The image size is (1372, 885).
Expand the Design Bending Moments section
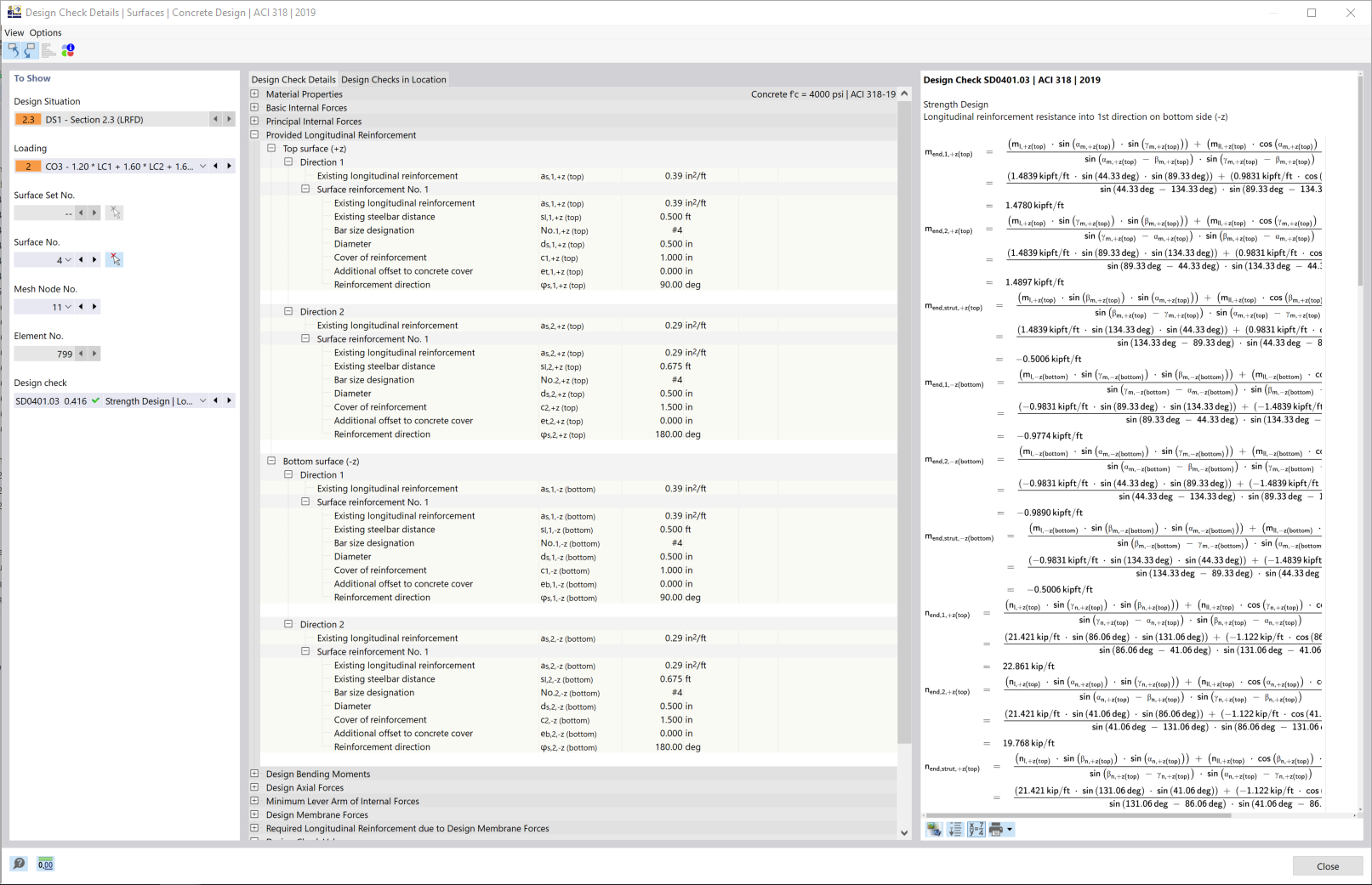[x=254, y=774]
